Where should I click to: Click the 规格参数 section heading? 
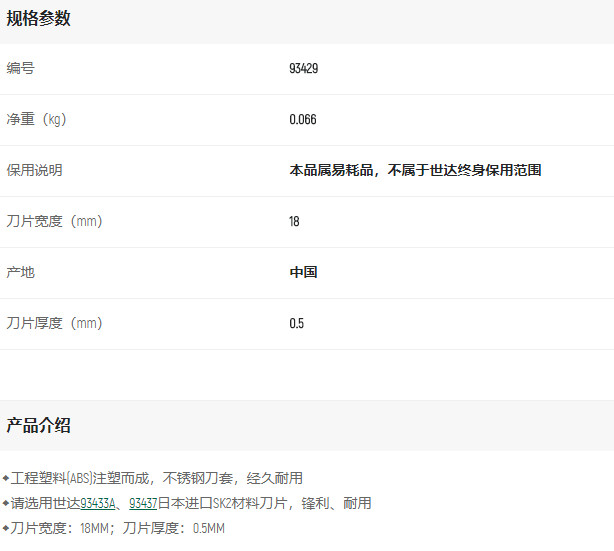(39, 18)
